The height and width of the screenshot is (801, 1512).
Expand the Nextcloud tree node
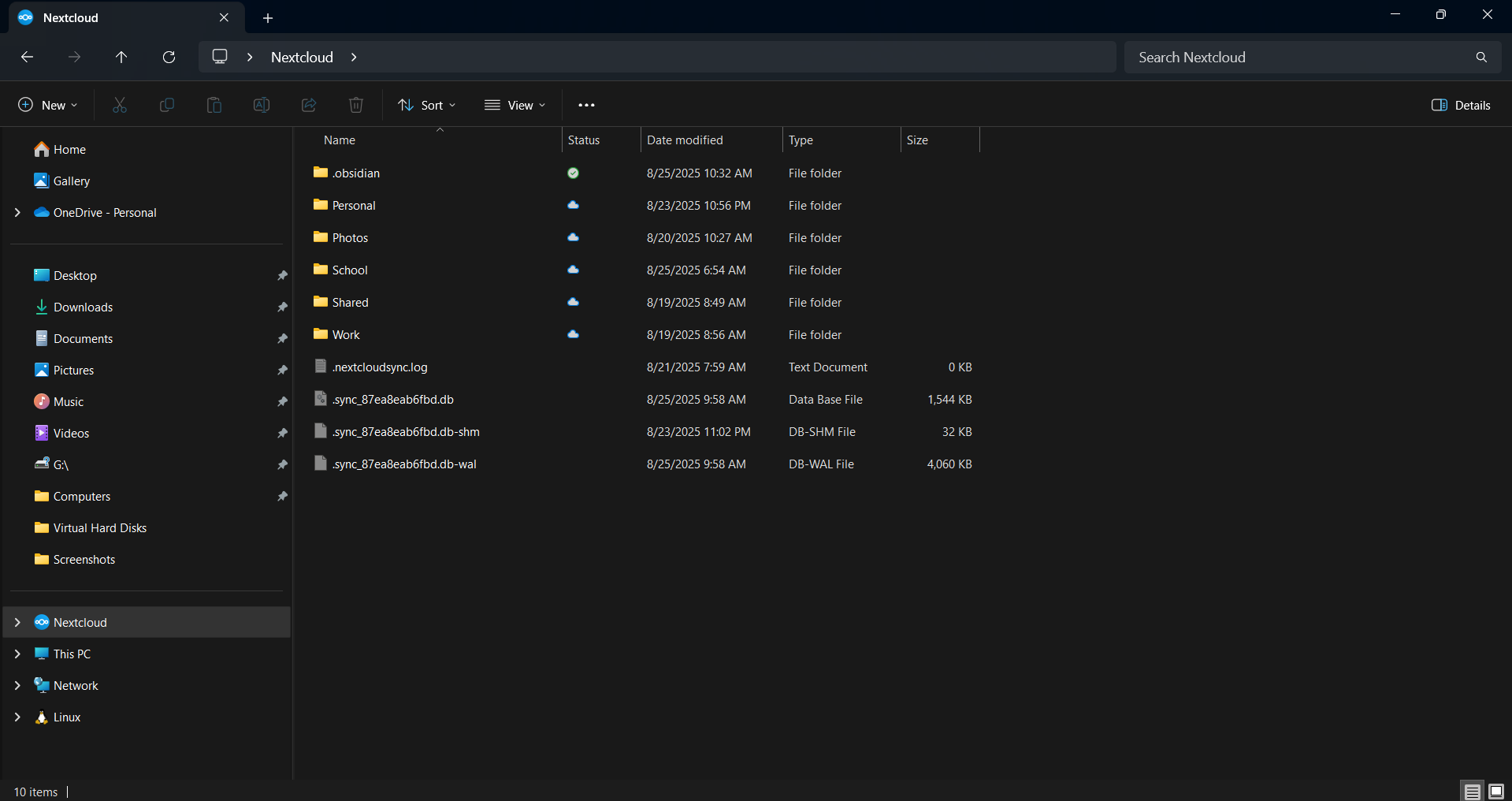pos(17,622)
